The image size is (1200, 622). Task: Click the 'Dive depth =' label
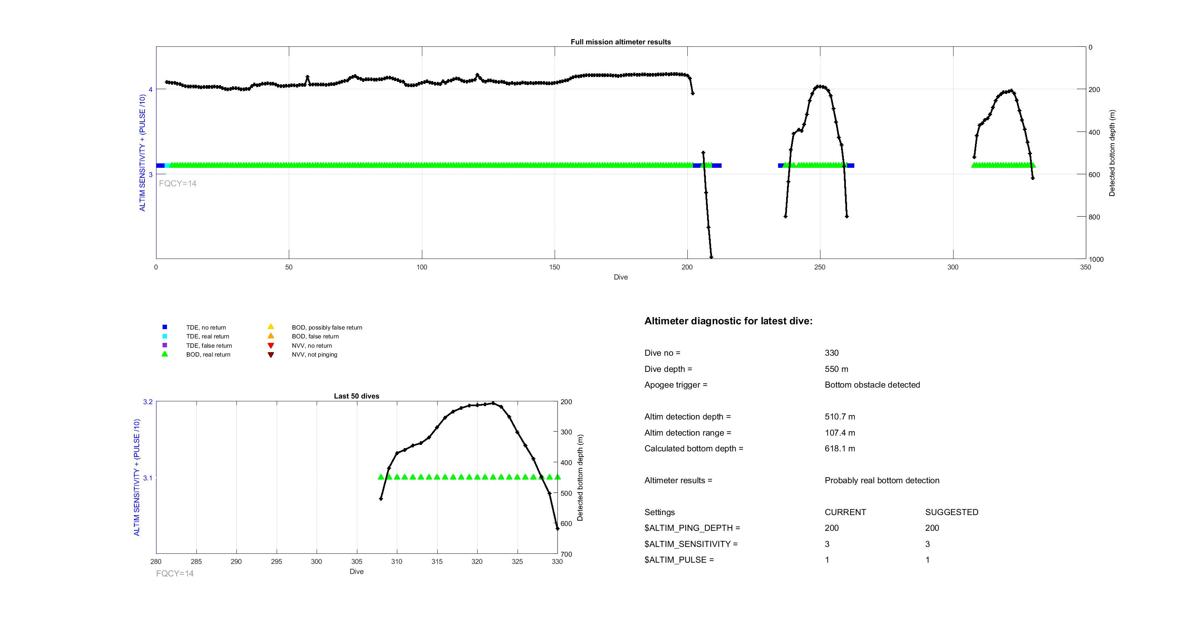pos(669,369)
